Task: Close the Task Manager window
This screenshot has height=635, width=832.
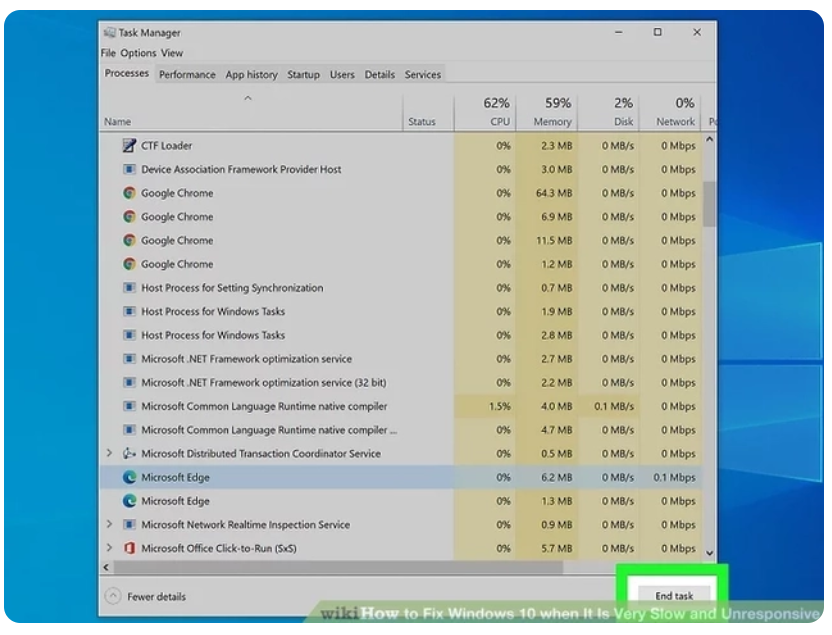Action: tap(697, 32)
